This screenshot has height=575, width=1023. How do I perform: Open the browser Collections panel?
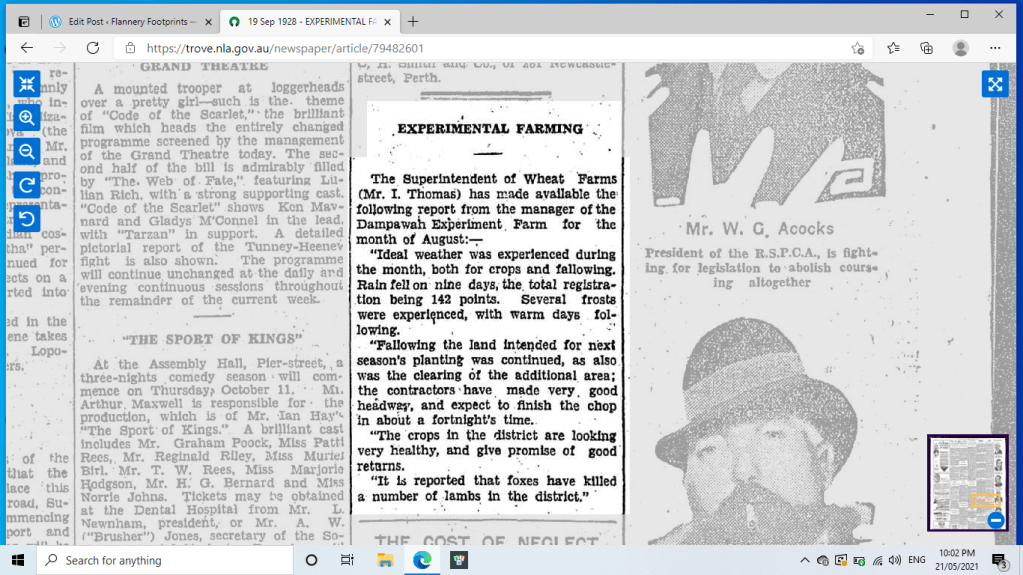(x=927, y=48)
